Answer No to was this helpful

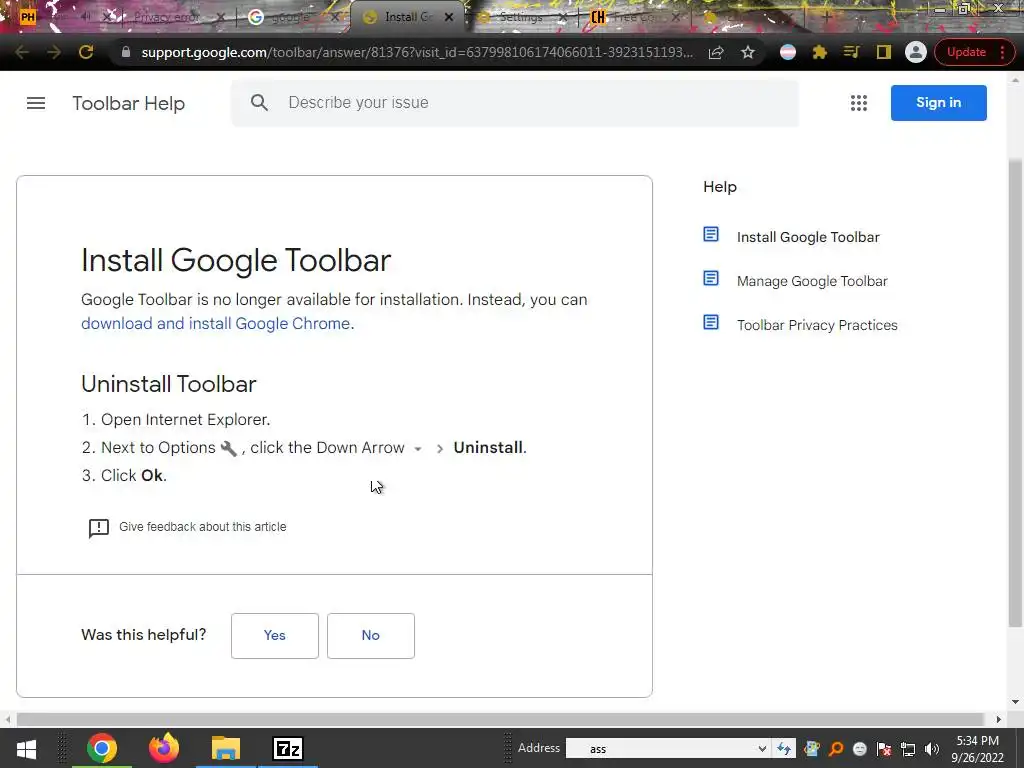coord(370,635)
